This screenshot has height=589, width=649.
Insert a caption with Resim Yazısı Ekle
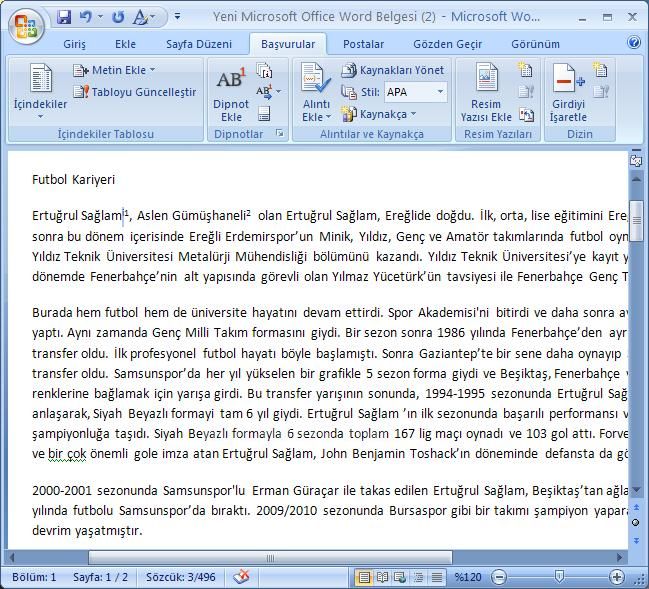coord(486,93)
